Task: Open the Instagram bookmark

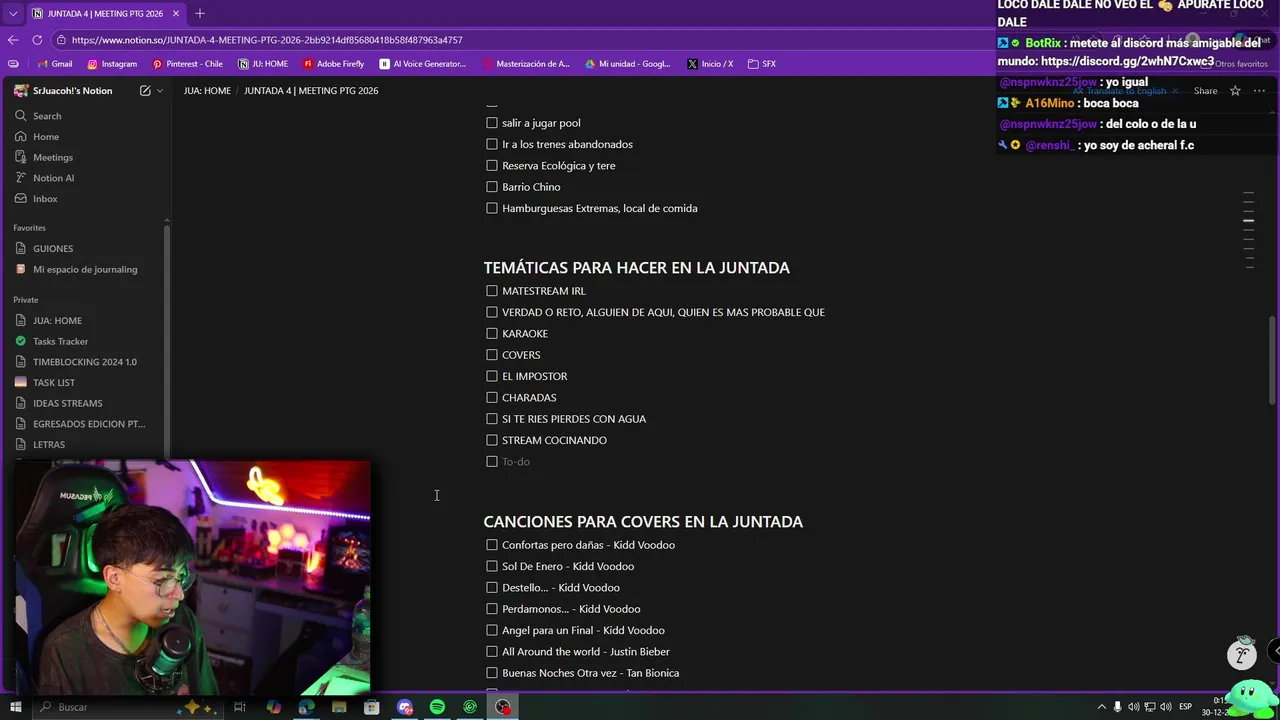Action: point(112,64)
